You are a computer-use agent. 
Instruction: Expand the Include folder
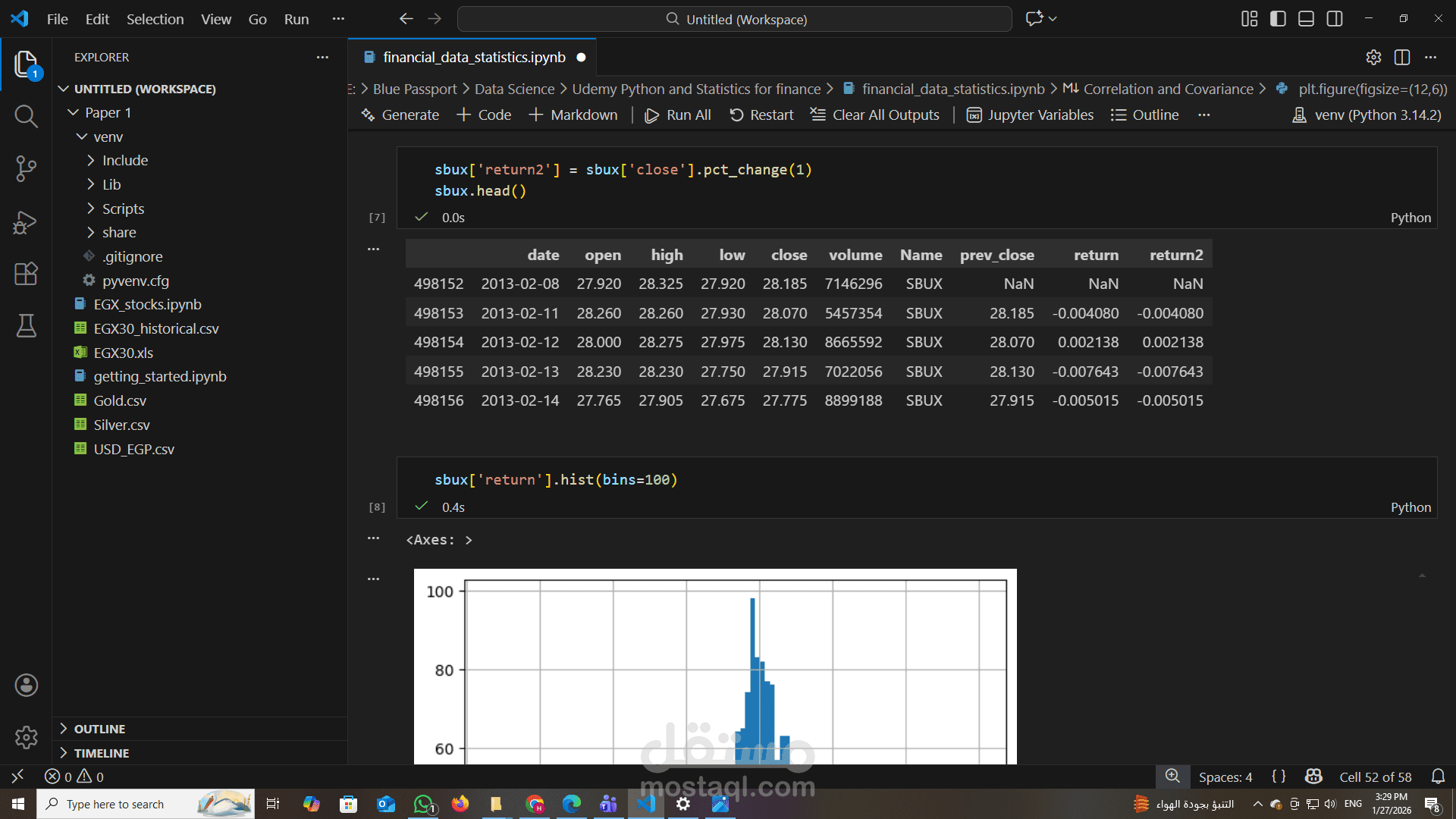click(125, 160)
